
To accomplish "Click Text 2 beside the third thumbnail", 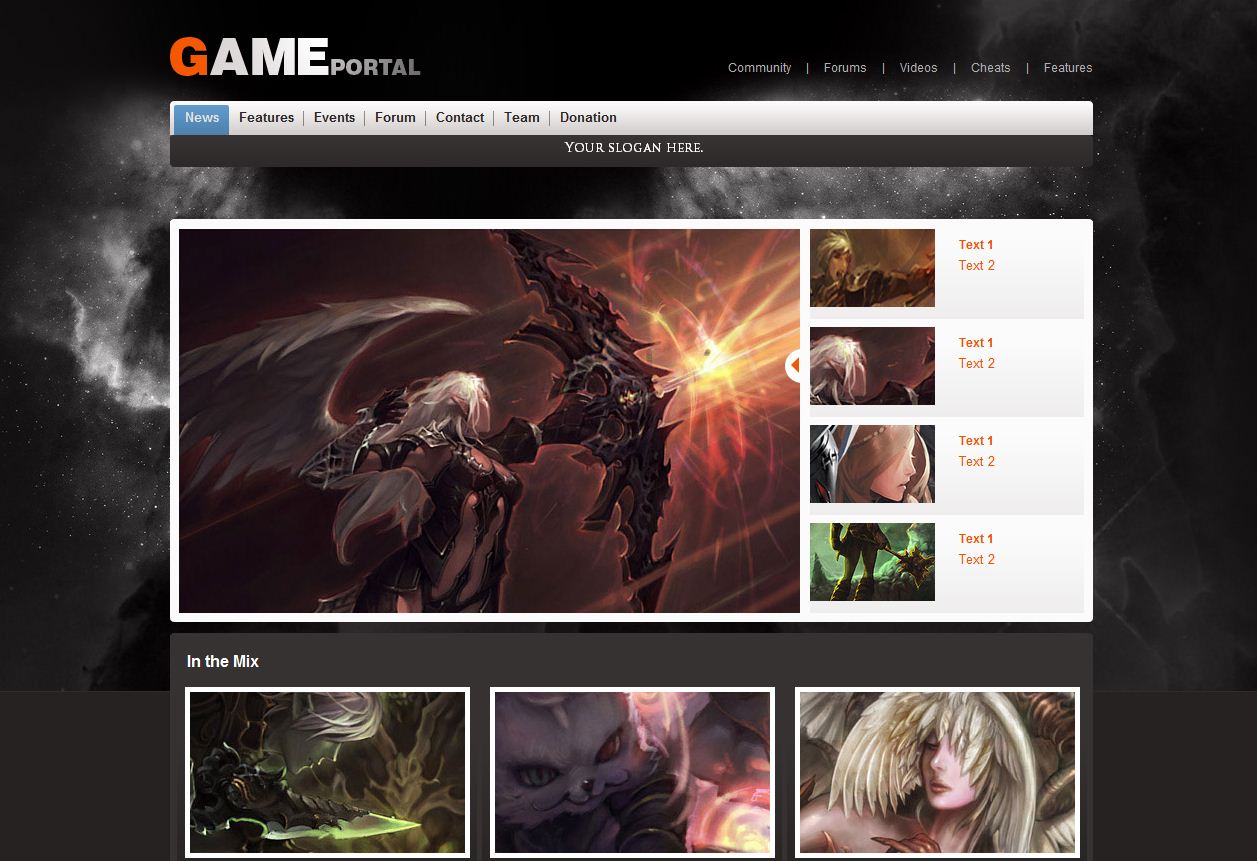I will (x=977, y=462).
